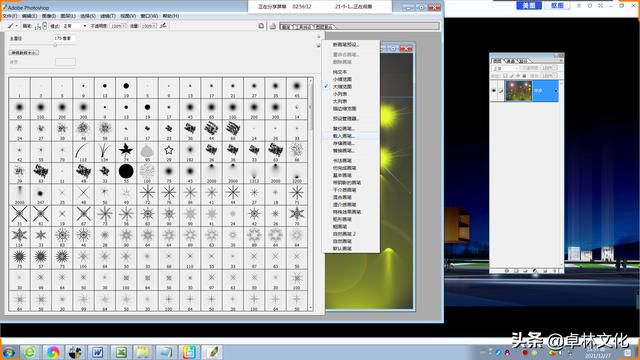Pick the hollow star brush preset
Screen dimensions: 640x360
[x=169, y=150]
